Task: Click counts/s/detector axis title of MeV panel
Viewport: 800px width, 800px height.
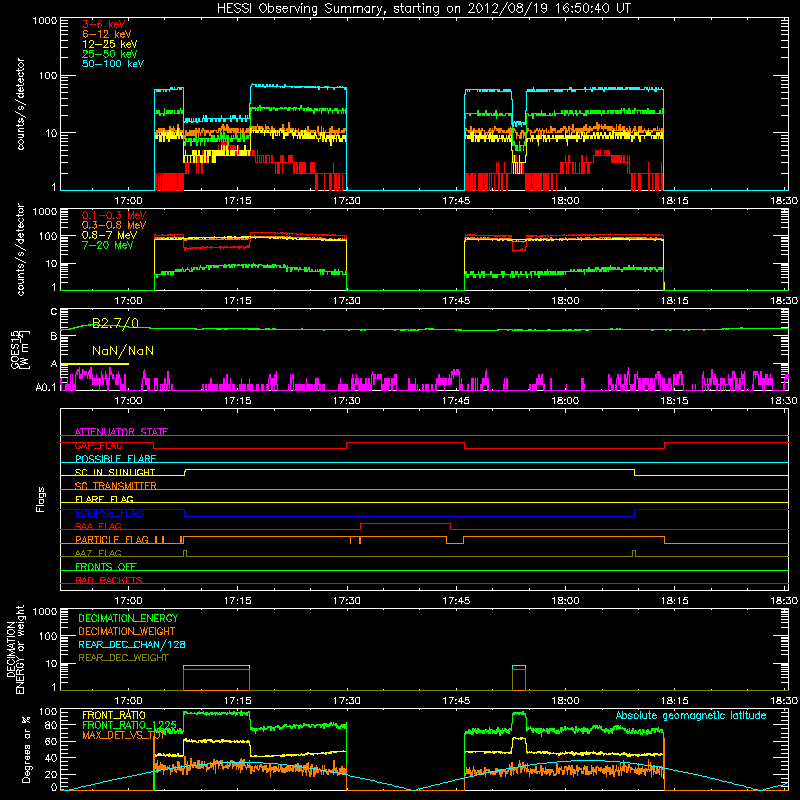Action: (x=20, y=249)
